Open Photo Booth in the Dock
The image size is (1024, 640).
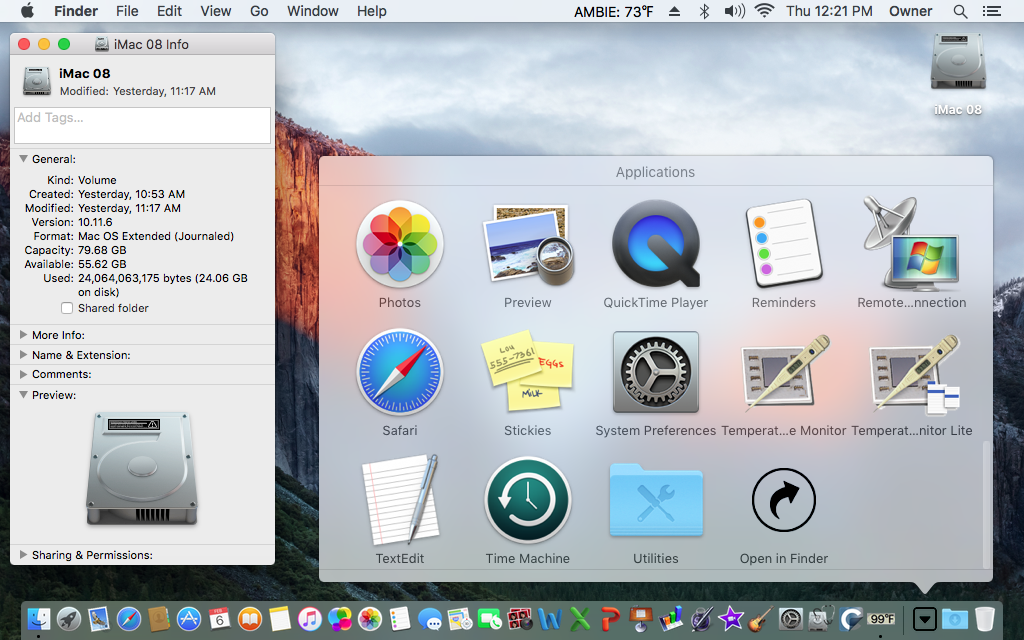[x=520, y=618]
